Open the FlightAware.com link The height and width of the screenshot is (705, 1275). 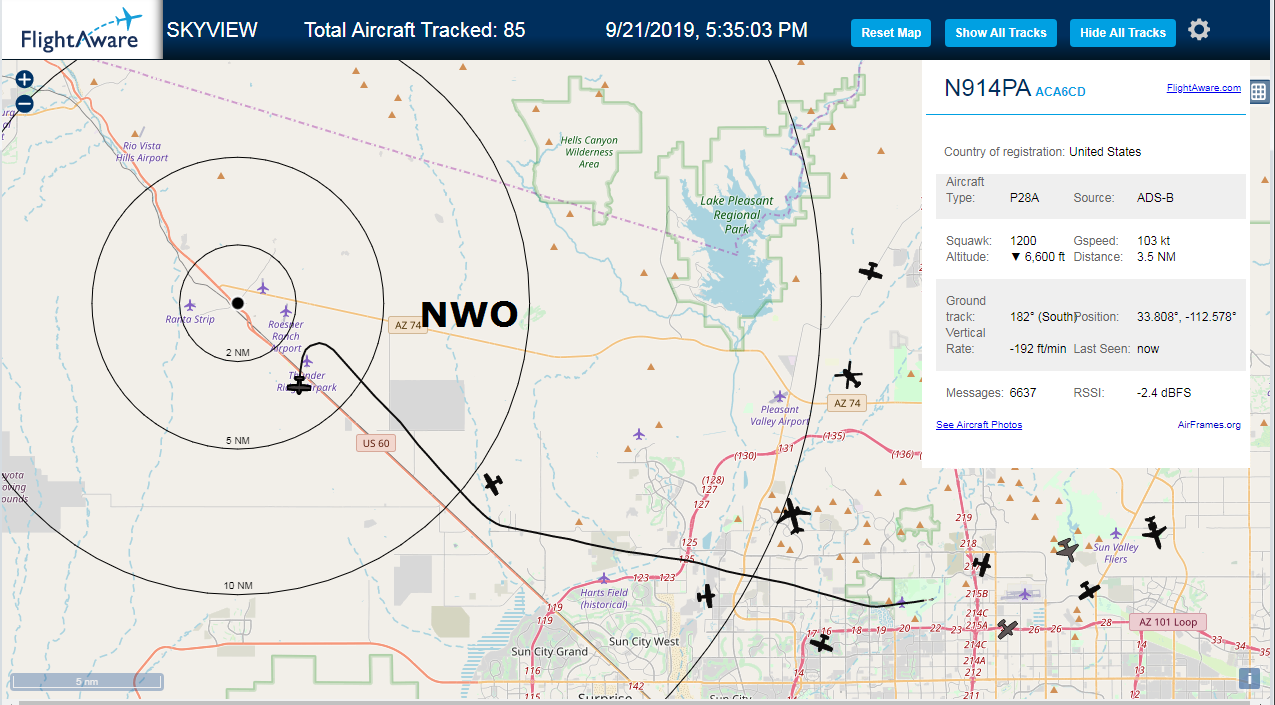point(1203,88)
